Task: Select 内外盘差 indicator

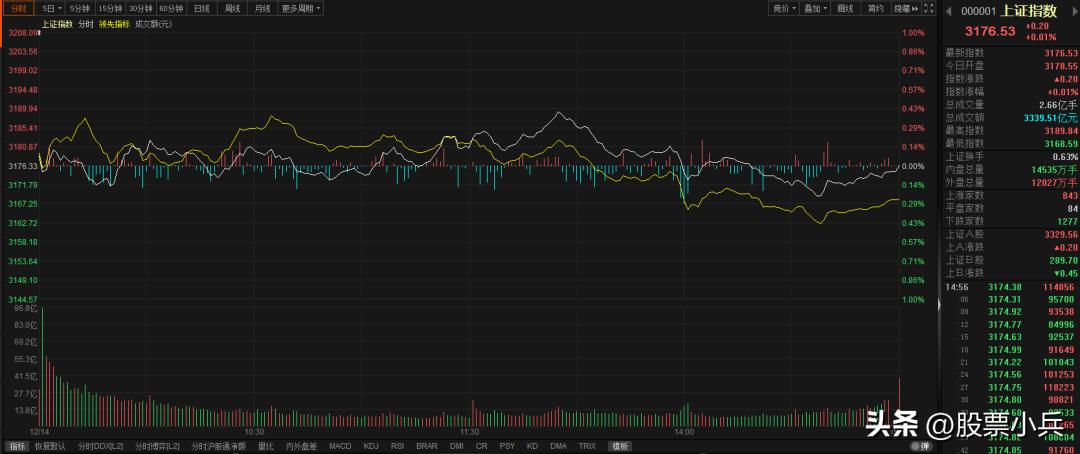Action: click(301, 446)
